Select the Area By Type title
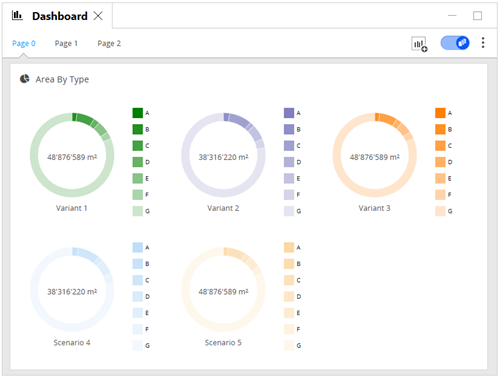 (x=62, y=79)
